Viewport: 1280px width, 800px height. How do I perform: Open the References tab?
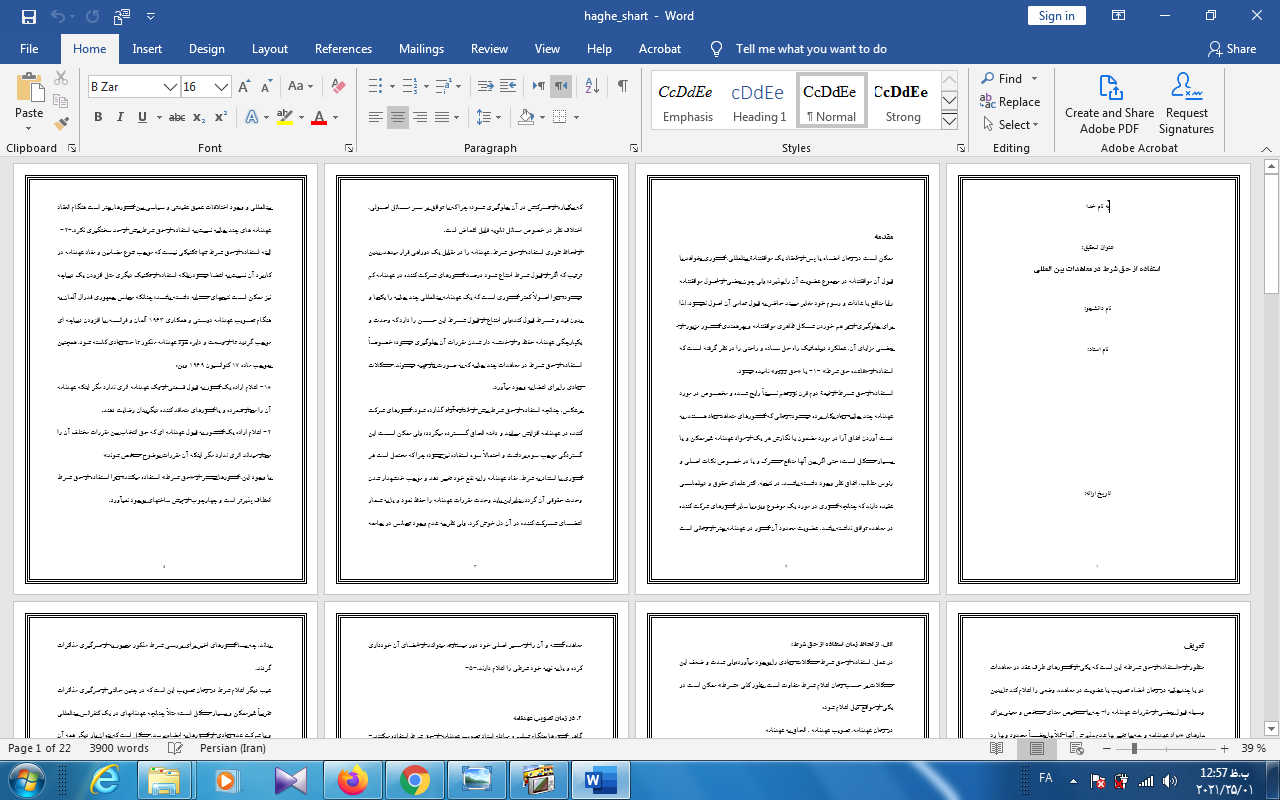click(x=343, y=48)
